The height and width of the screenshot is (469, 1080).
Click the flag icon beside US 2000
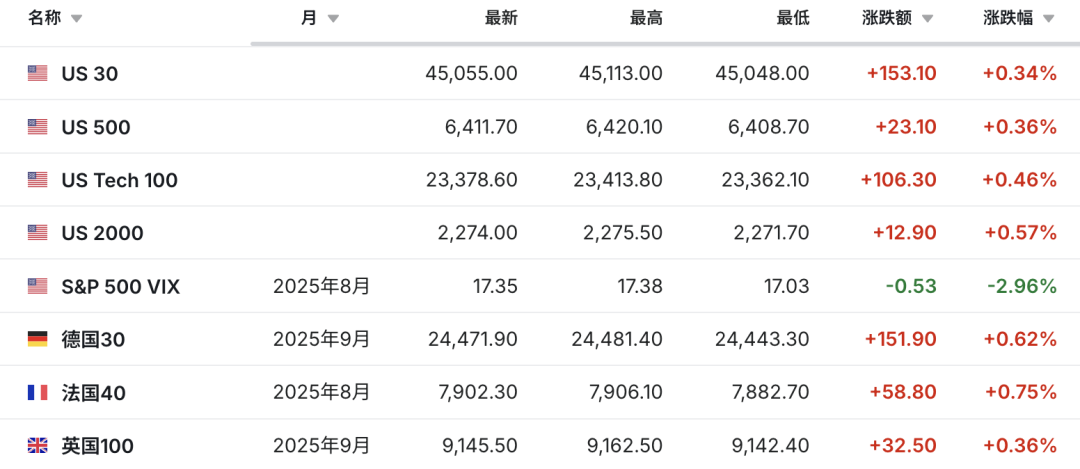click(37, 233)
